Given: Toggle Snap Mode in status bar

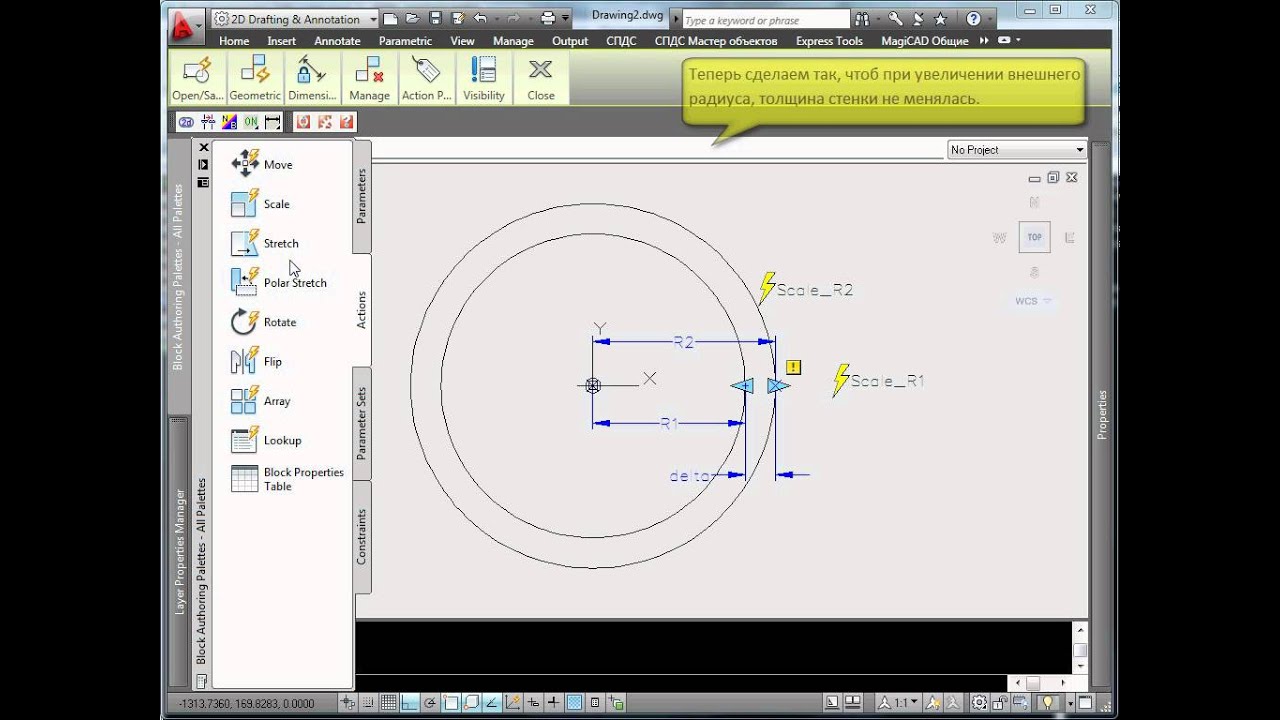Looking at the screenshot, I should pos(368,702).
